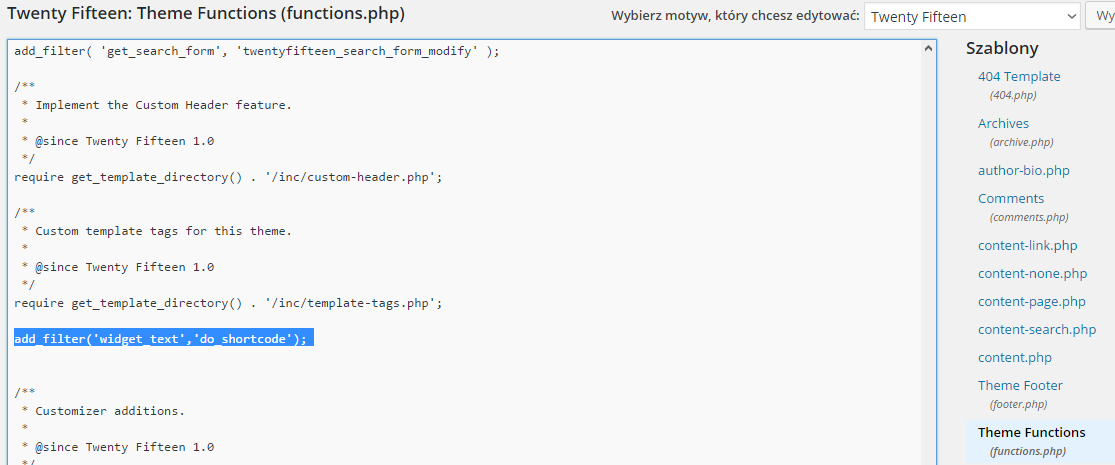Place cursor on custom-header.php require line
The image size is (1115, 465).
228,177
